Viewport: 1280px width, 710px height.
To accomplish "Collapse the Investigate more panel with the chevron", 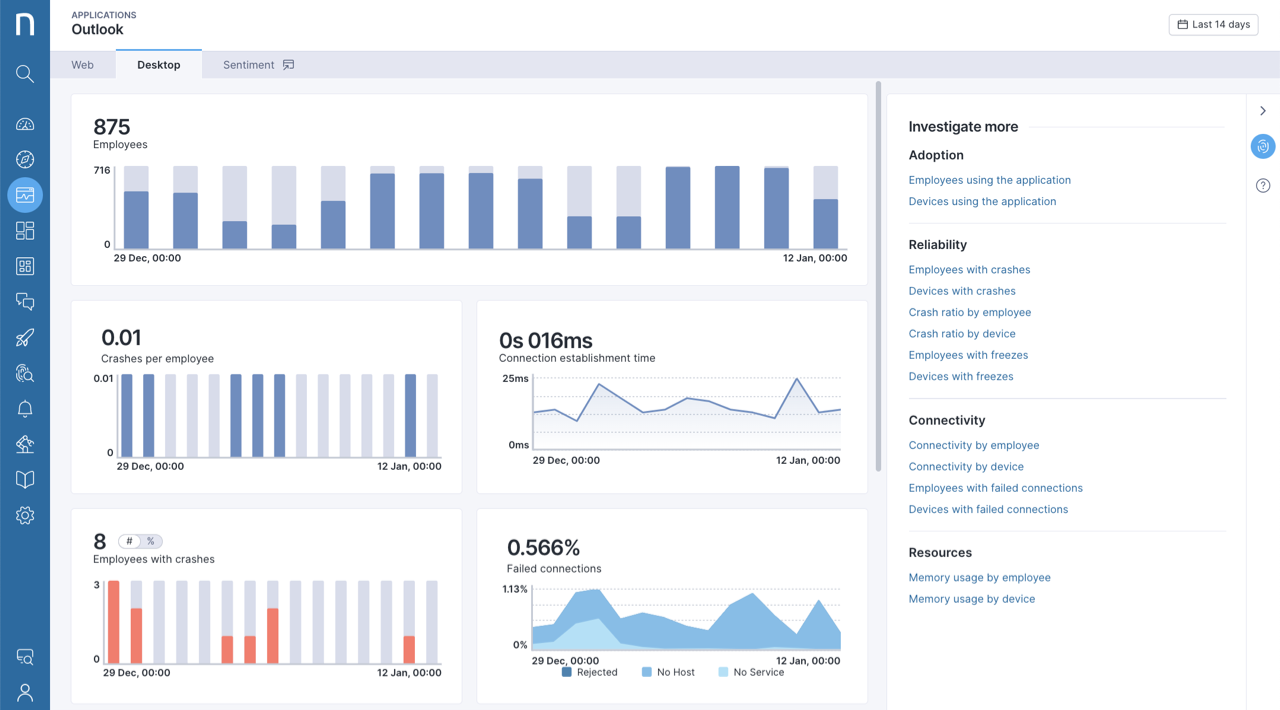I will pos(1263,111).
